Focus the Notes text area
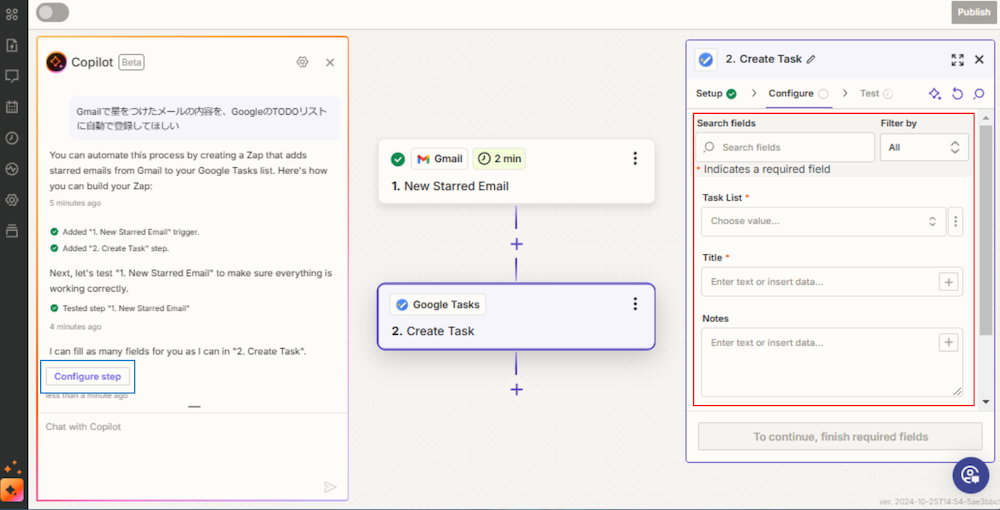Image resolution: width=1000 pixels, height=510 pixels. pyautogui.click(x=832, y=362)
